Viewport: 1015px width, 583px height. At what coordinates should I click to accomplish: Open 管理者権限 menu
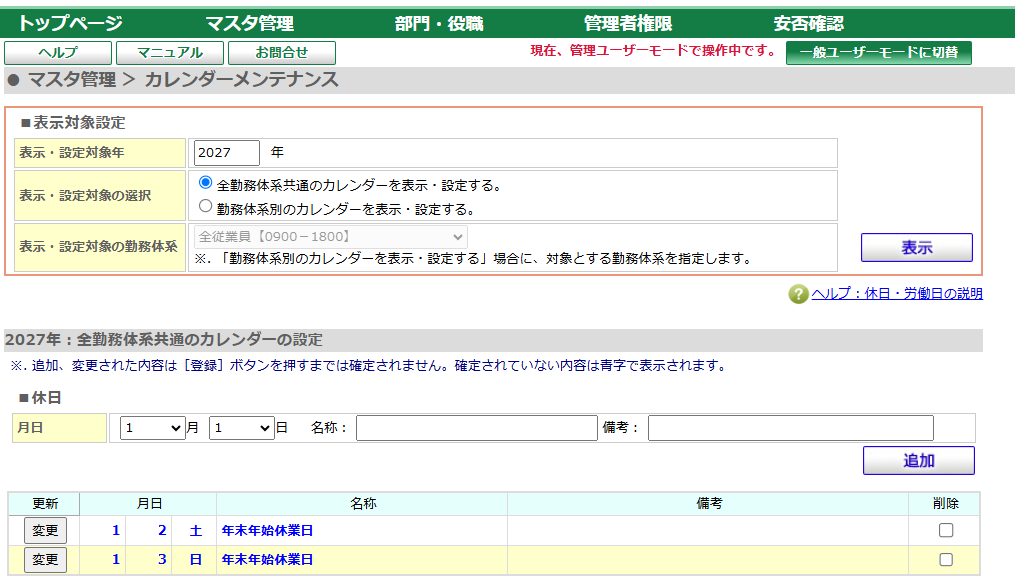[x=628, y=24]
